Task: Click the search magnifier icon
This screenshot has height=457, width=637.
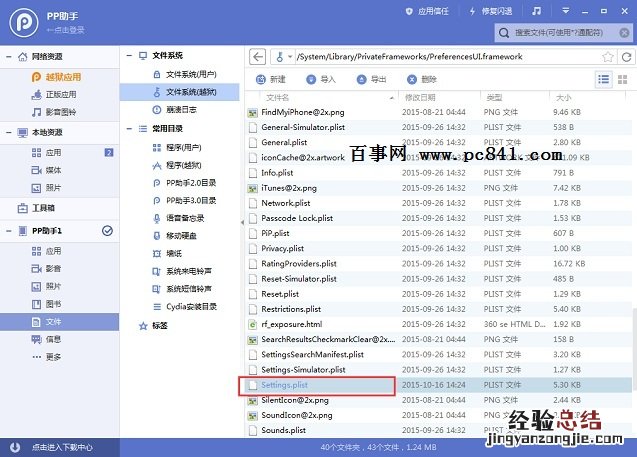Action: point(504,32)
